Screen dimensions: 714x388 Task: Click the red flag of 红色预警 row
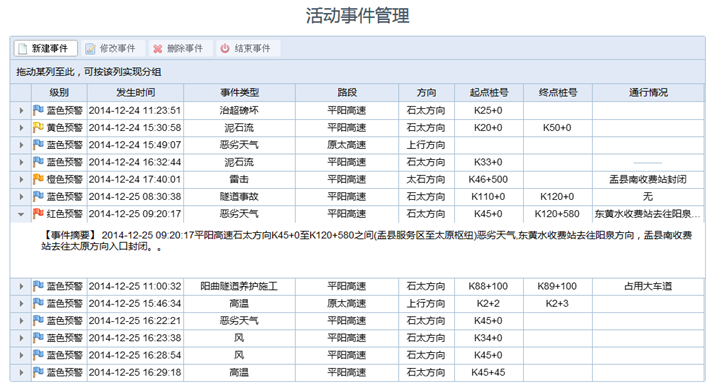point(38,214)
